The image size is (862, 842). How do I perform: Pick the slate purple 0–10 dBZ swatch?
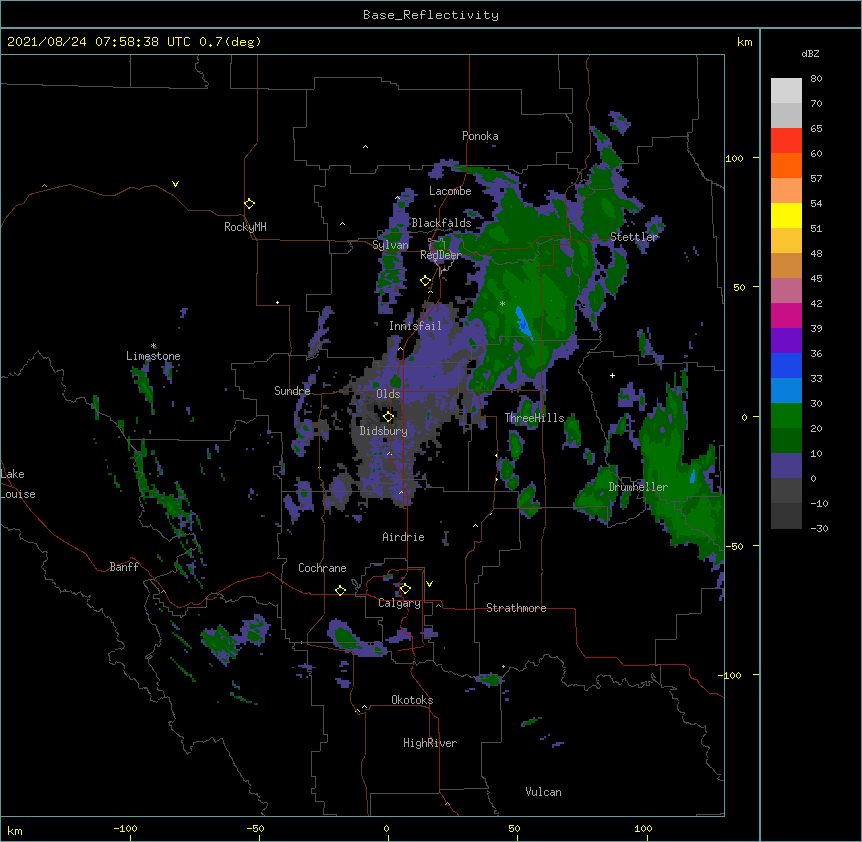(786, 466)
